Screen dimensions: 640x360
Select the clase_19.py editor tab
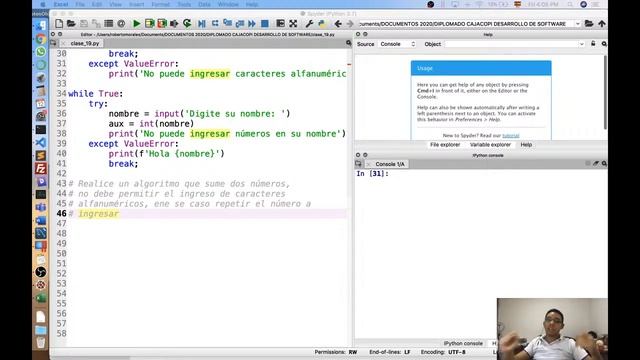click(x=84, y=43)
